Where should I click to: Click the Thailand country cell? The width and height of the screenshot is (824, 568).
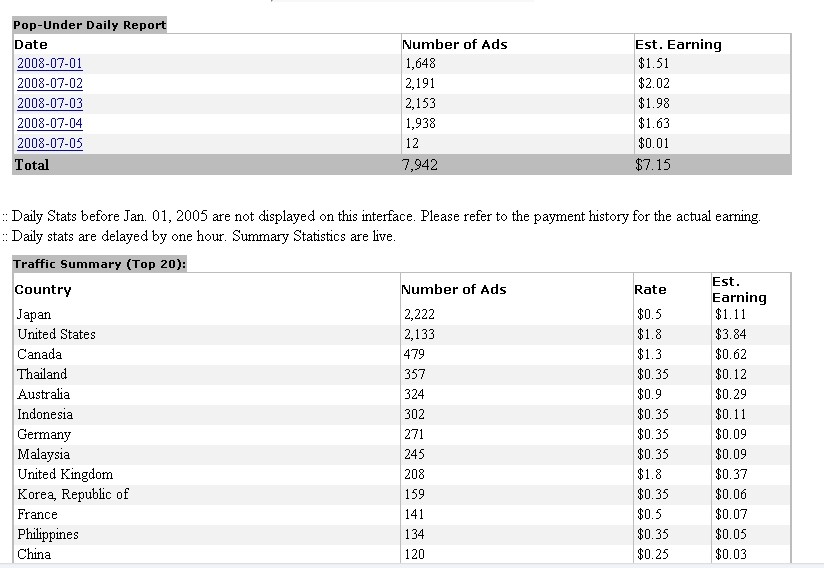tap(42, 374)
